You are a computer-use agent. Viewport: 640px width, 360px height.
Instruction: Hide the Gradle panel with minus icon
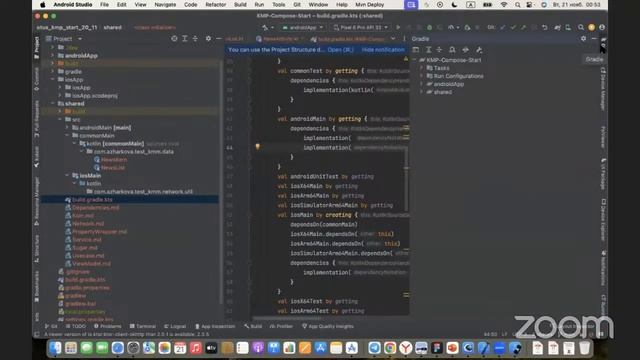pyautogui.click(x=594, y=38)
